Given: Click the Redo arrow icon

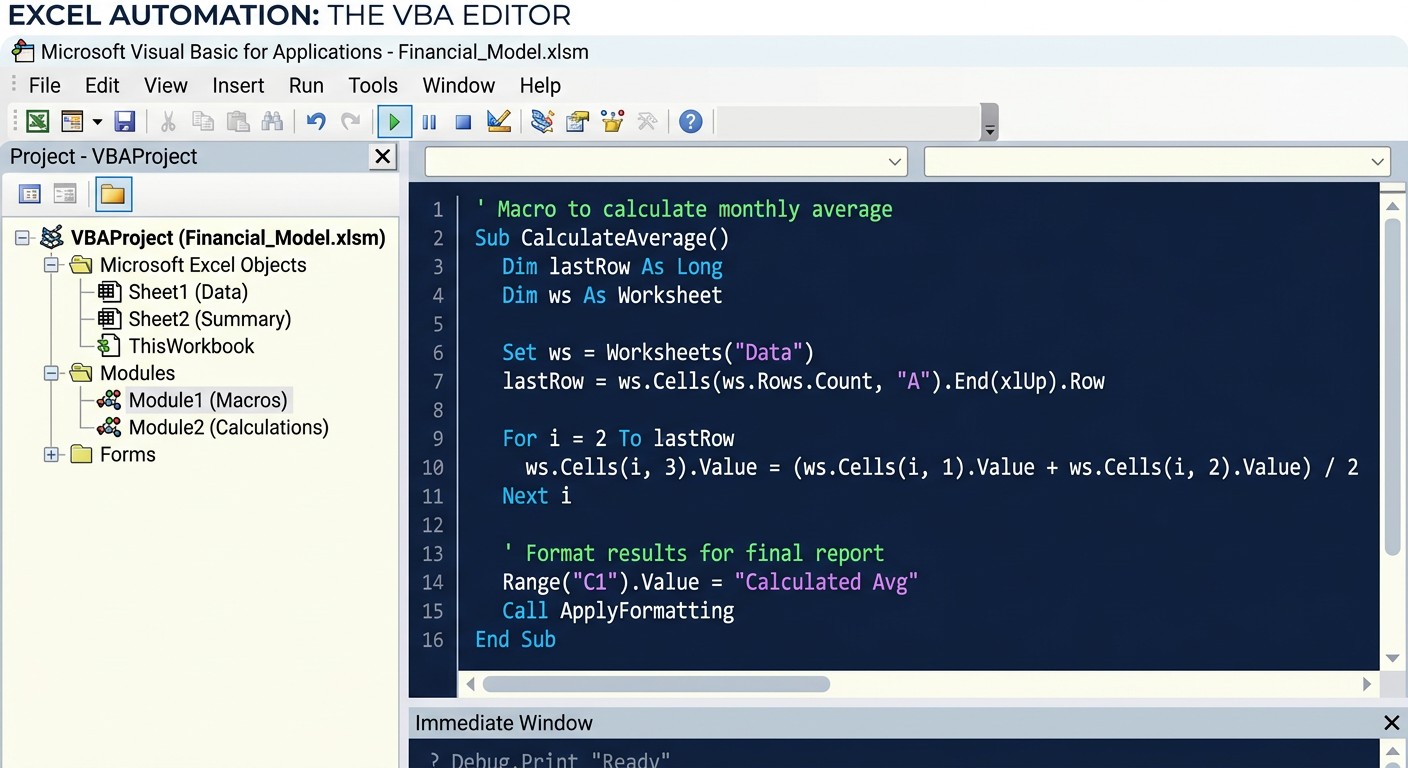Looking at the screenshot, I should coord(350,122).
